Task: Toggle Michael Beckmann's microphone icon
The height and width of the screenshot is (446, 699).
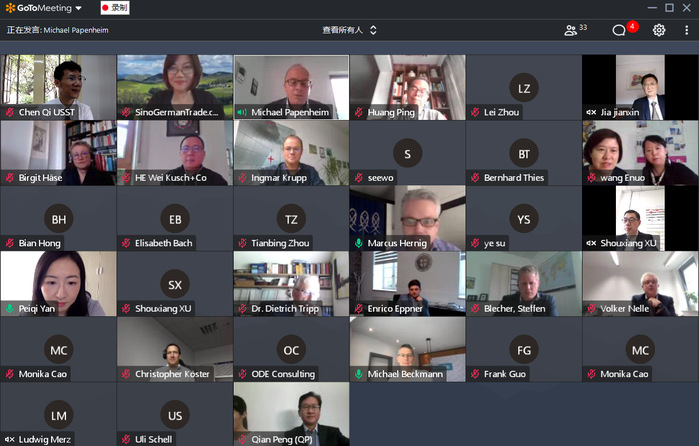Action: pos(358,374)
